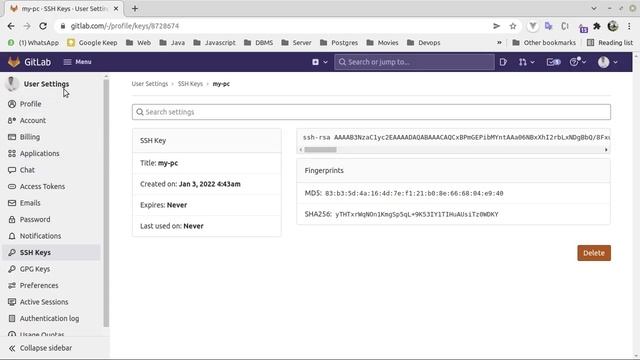Screen dimensions: 640x360
Task: Open the Menu hamburger button
Action: 78,62
